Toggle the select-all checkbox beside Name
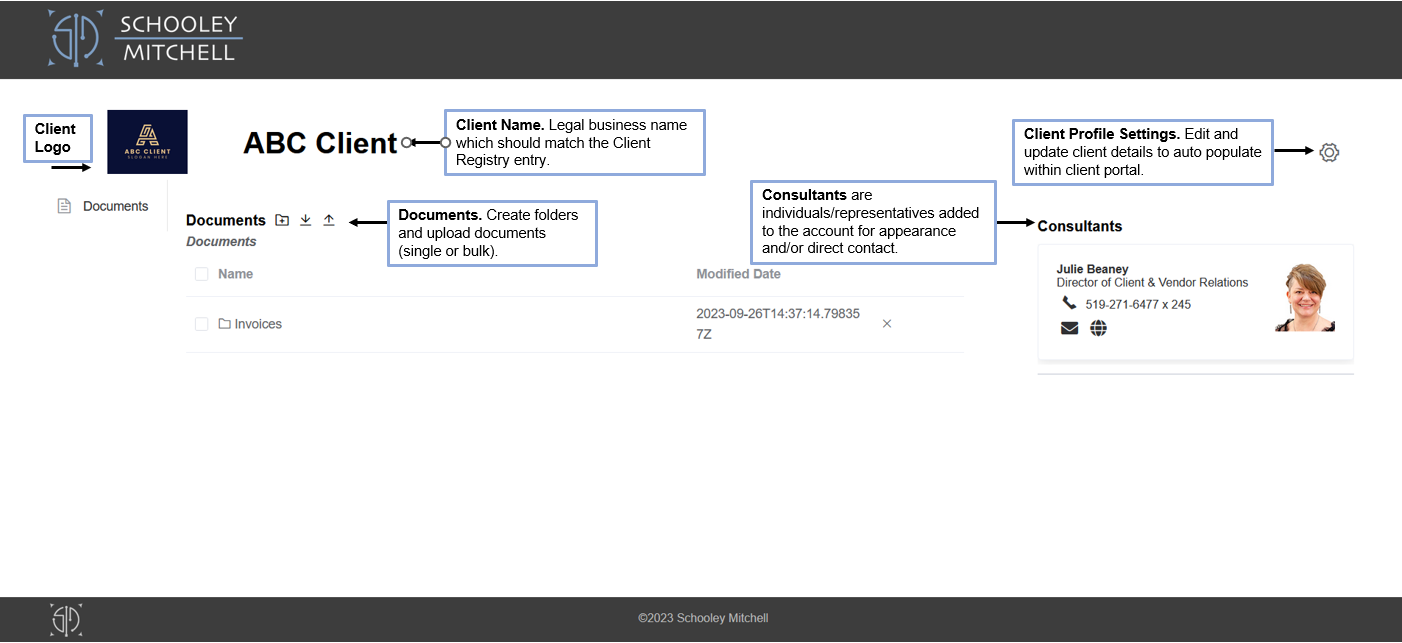This screenshot has width=1402, height=643. (x=202, y=274)
